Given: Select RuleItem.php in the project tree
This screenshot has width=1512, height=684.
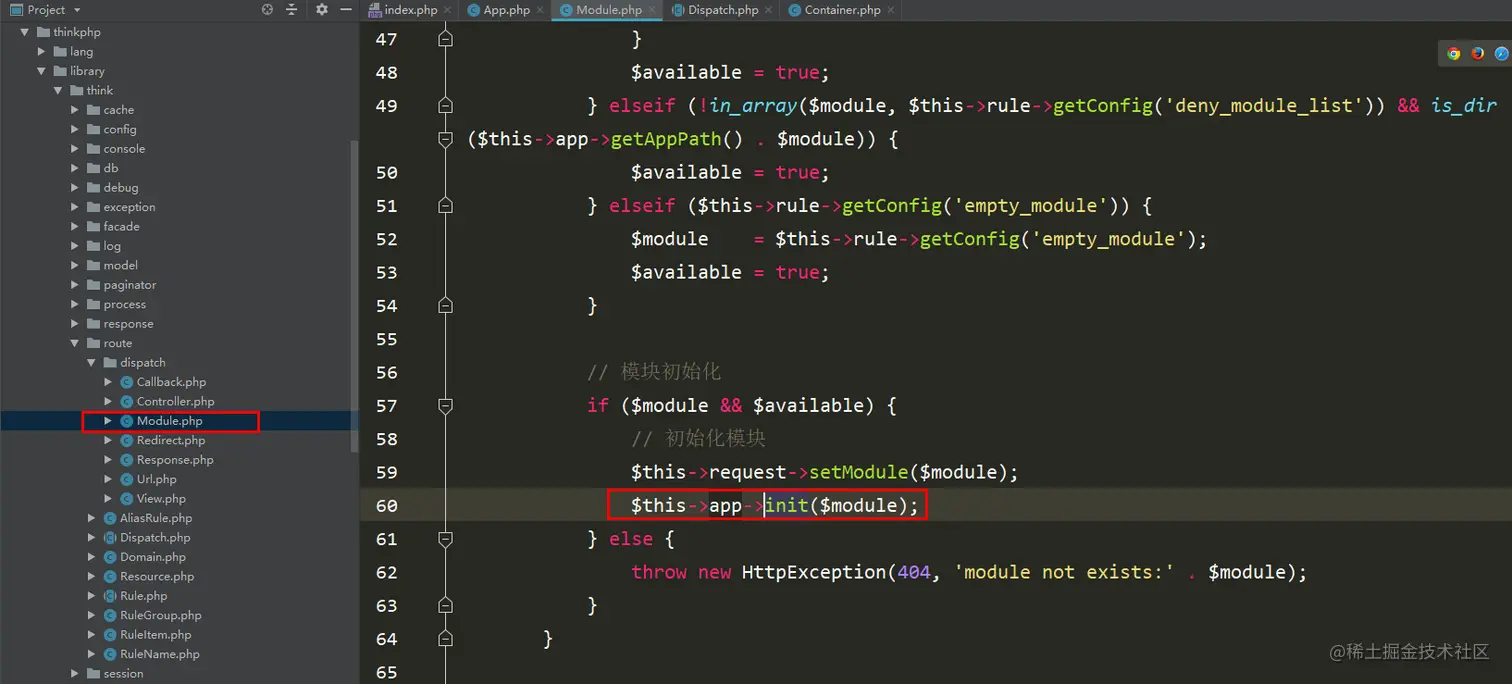Looking at the screenshot, I should [x=156, y=635].
